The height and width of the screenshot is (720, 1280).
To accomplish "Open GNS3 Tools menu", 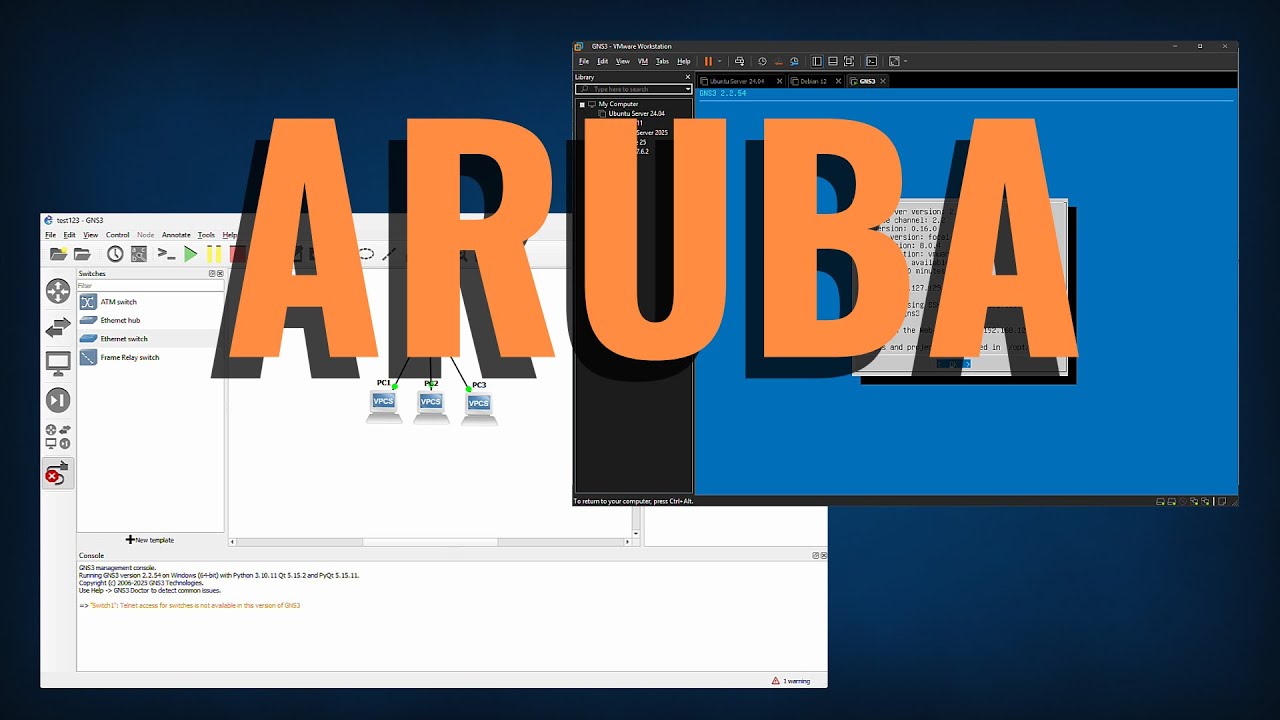I will [206, 235].
